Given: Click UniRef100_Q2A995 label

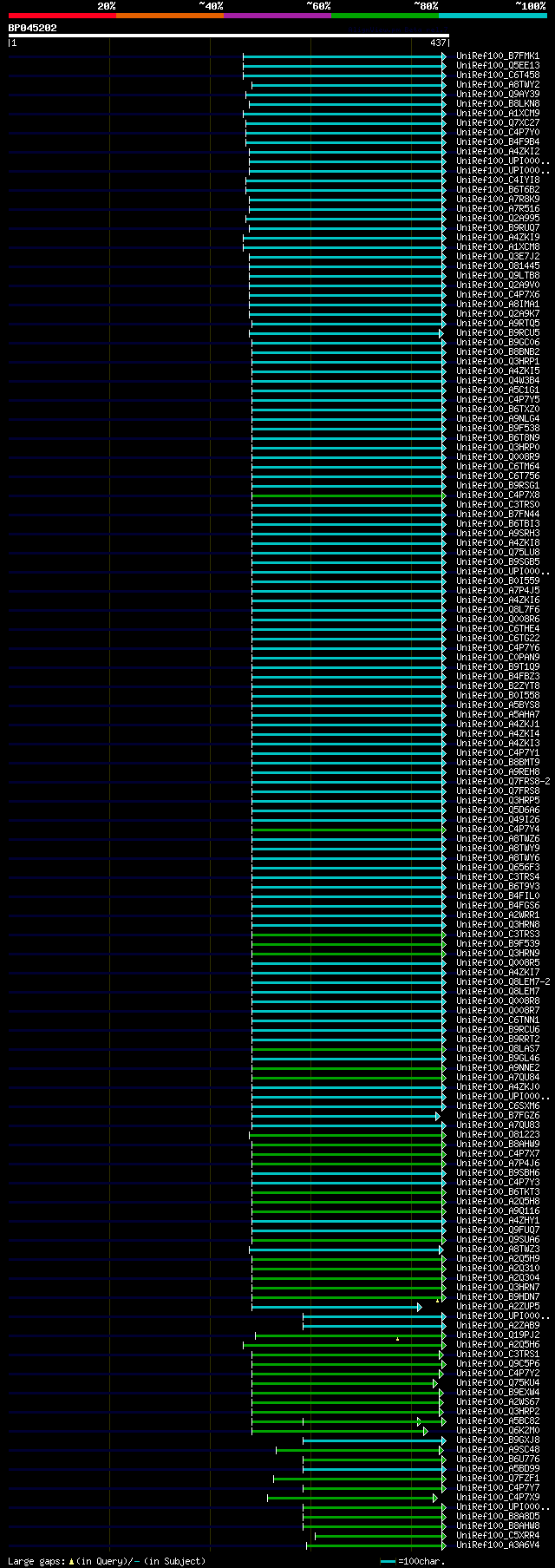Looking at the screenshot, I should tap(498, 218).
